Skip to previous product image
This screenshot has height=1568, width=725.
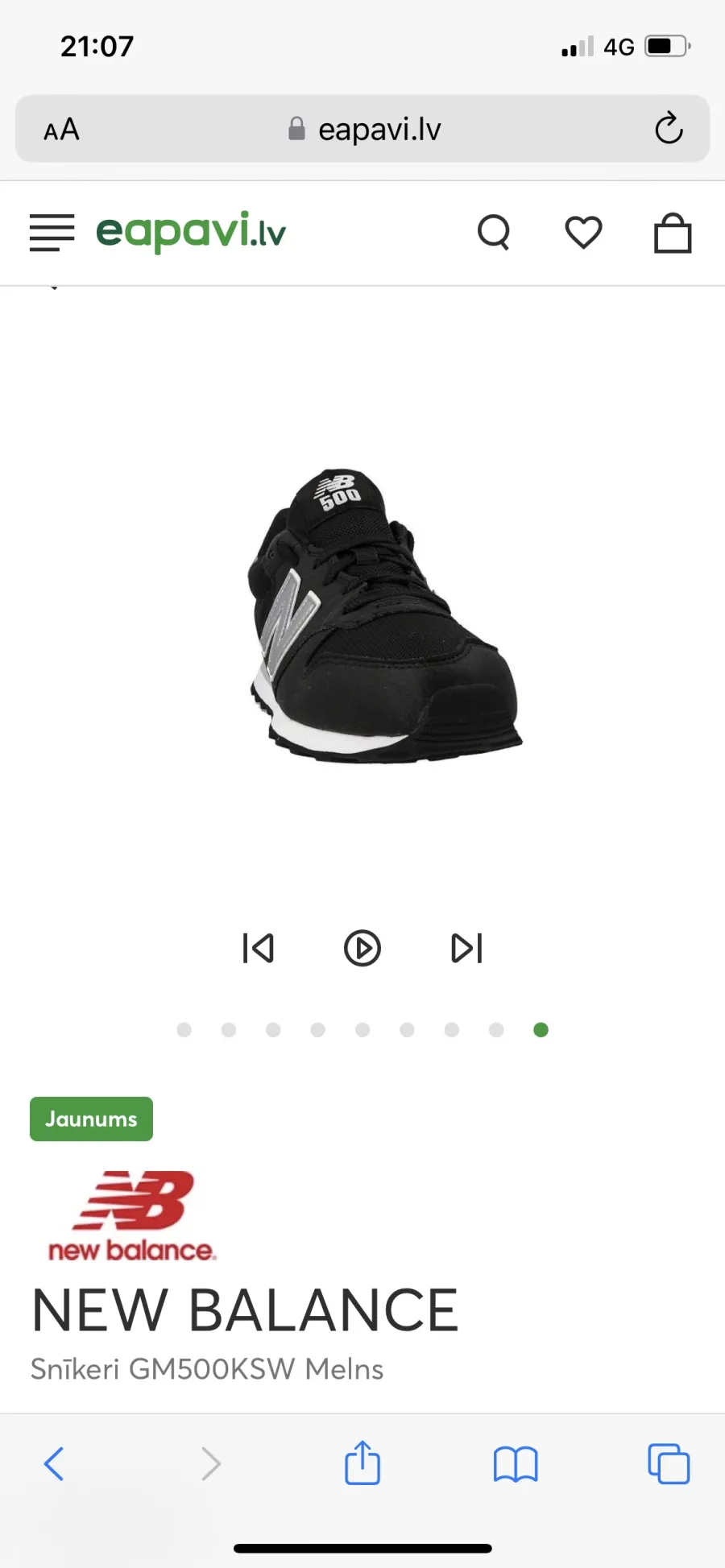coord(258,948)
